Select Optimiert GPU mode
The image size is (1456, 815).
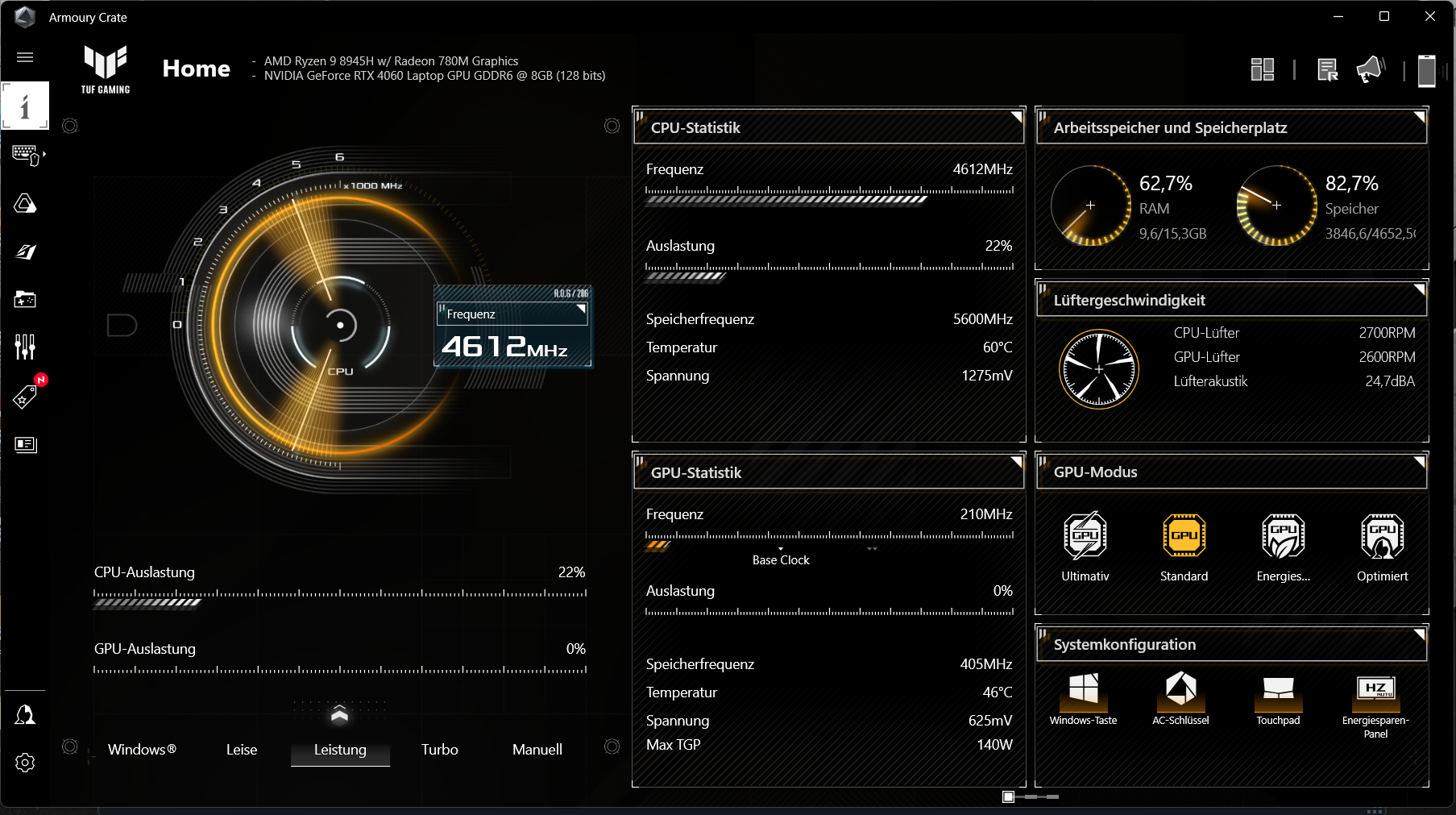click(x=1383, y=547)
